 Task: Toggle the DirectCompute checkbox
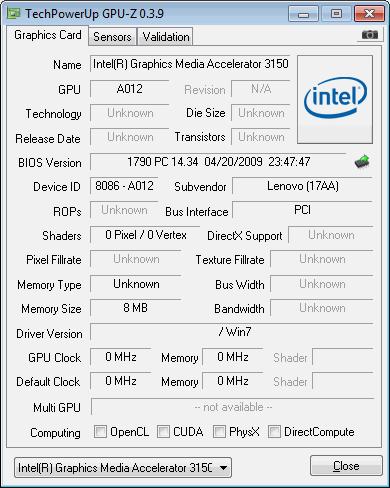click(x=274, y=431)
